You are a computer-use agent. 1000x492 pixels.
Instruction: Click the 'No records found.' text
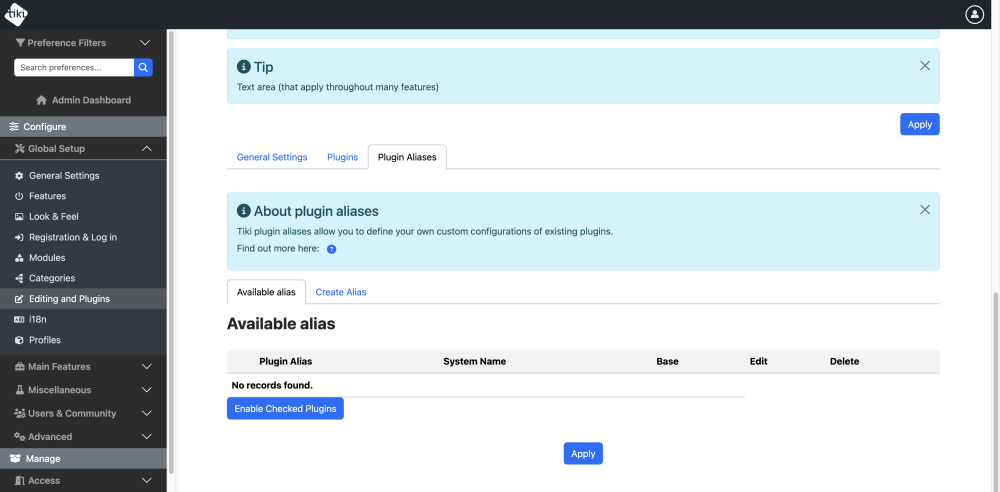(x=272, y=385)
